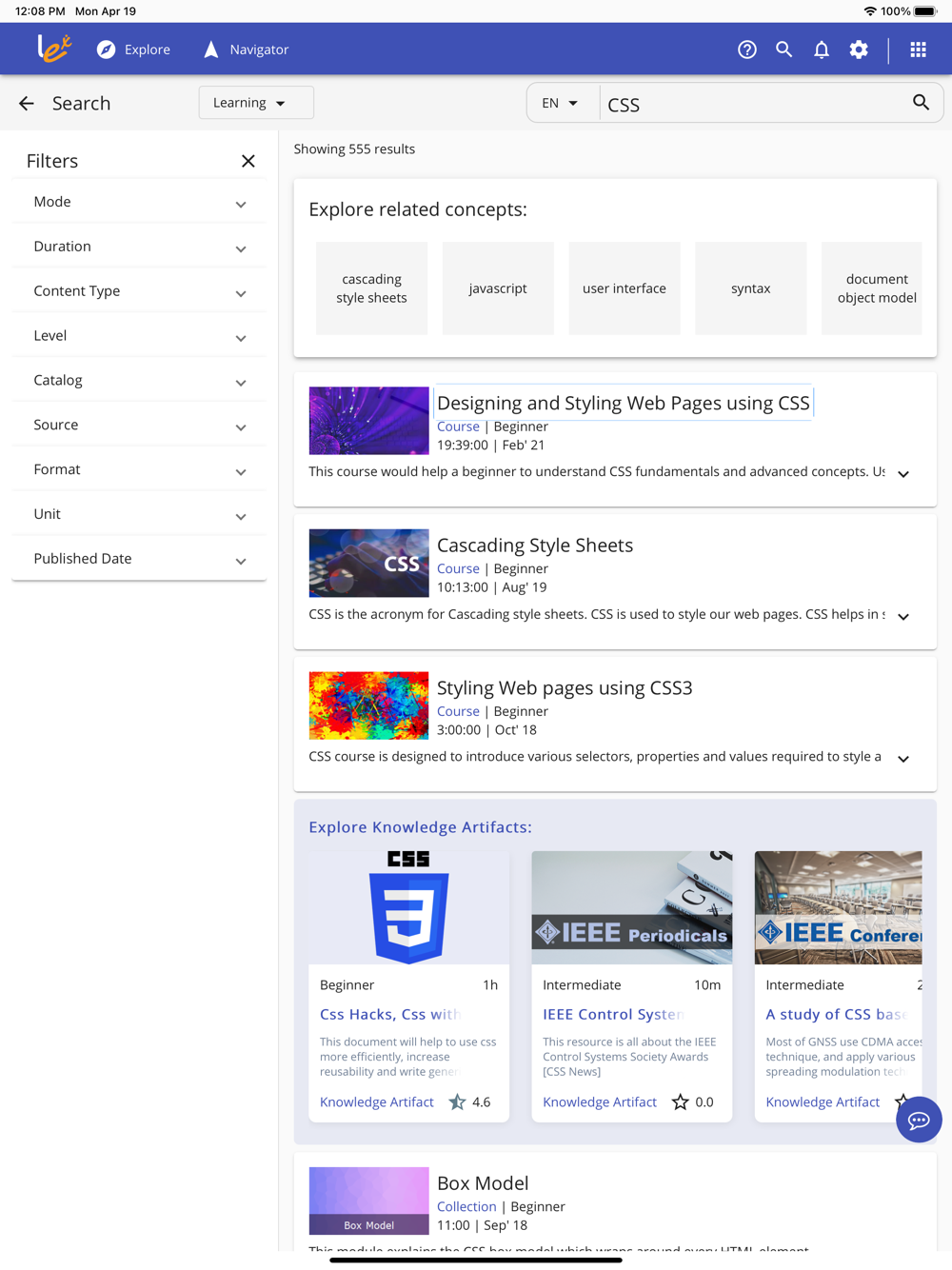Screen dimensions: 952x1270
Task: Open the notifications bell
Action: coord(822,50)
